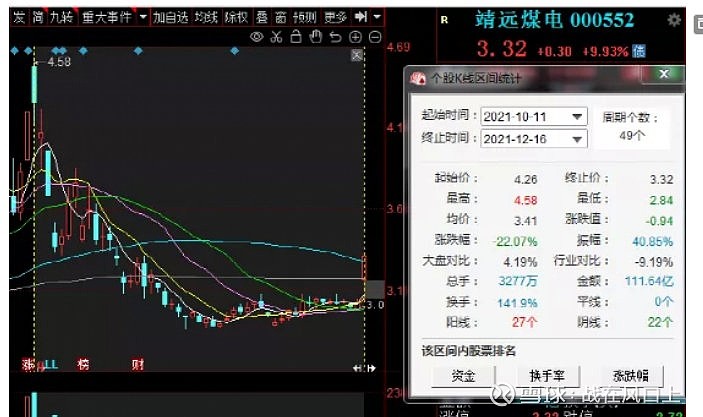Click the 最低 value 2.84
The image size is (703, 417).
pos(661,200)
